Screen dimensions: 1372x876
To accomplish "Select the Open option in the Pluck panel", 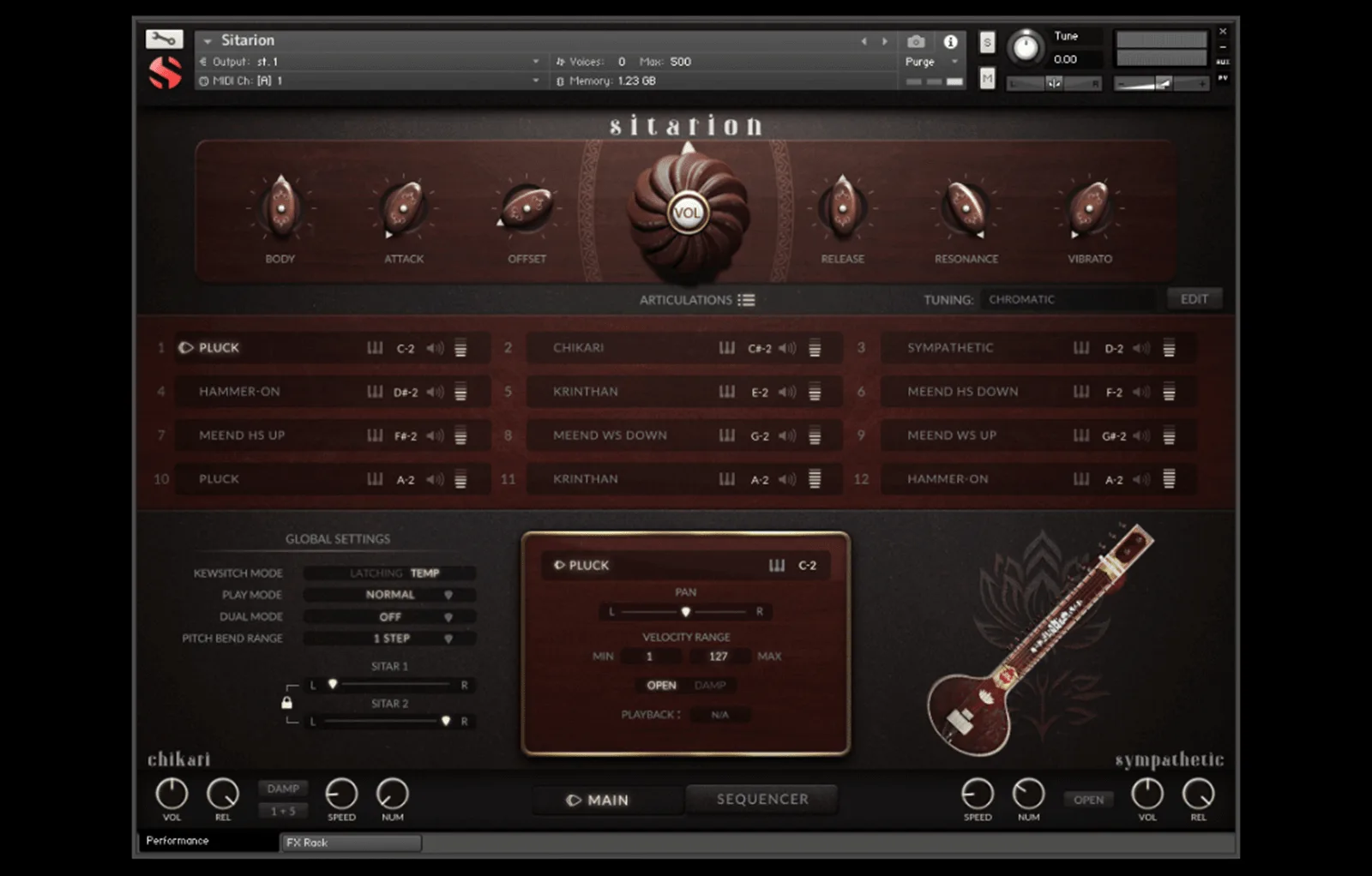I will tap(661, 686).
